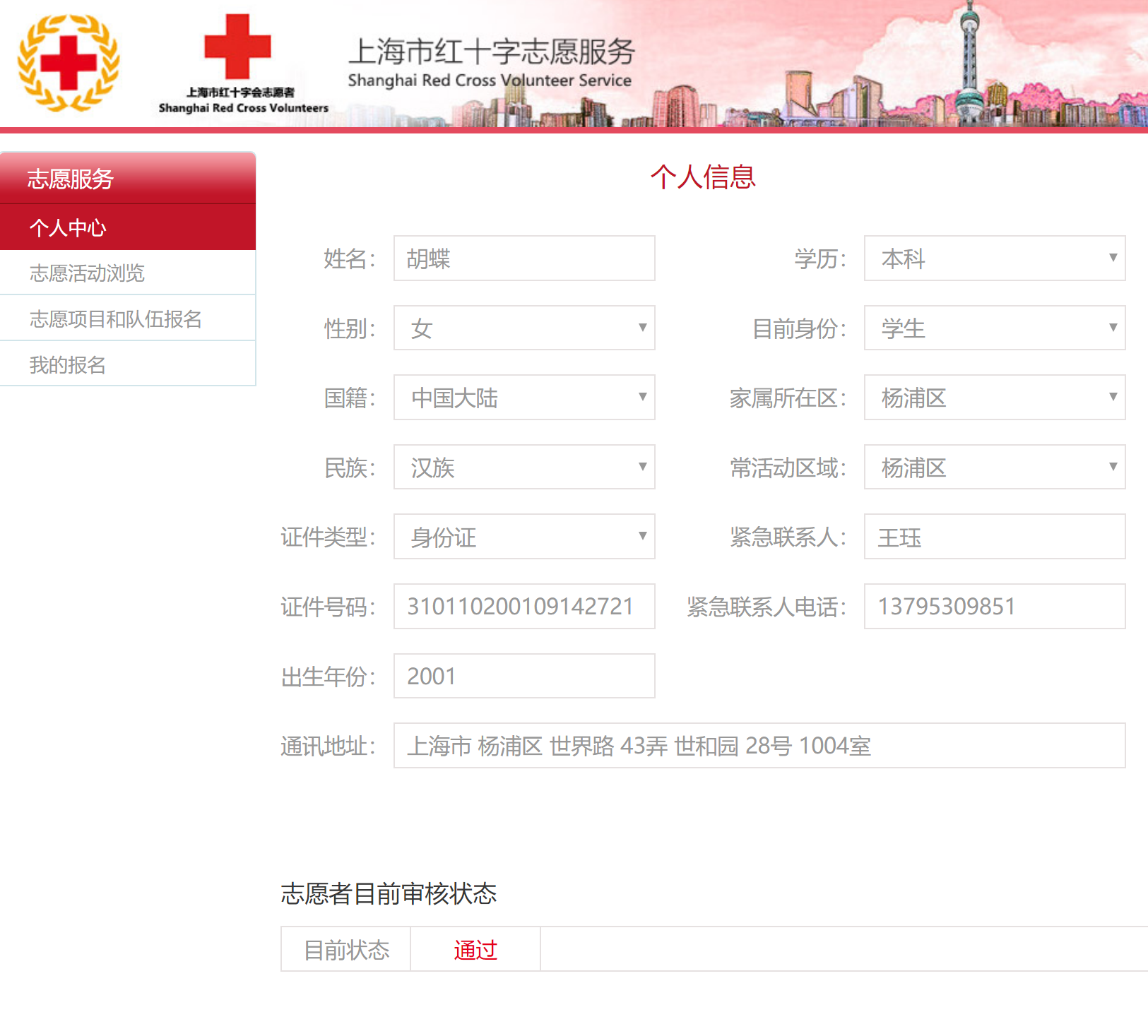Open the 常活动区域 activity area dropdown
Image resolution: width=1148 pixels, height=1036 pixels.
pyautogui.click(x=994, y=467)
